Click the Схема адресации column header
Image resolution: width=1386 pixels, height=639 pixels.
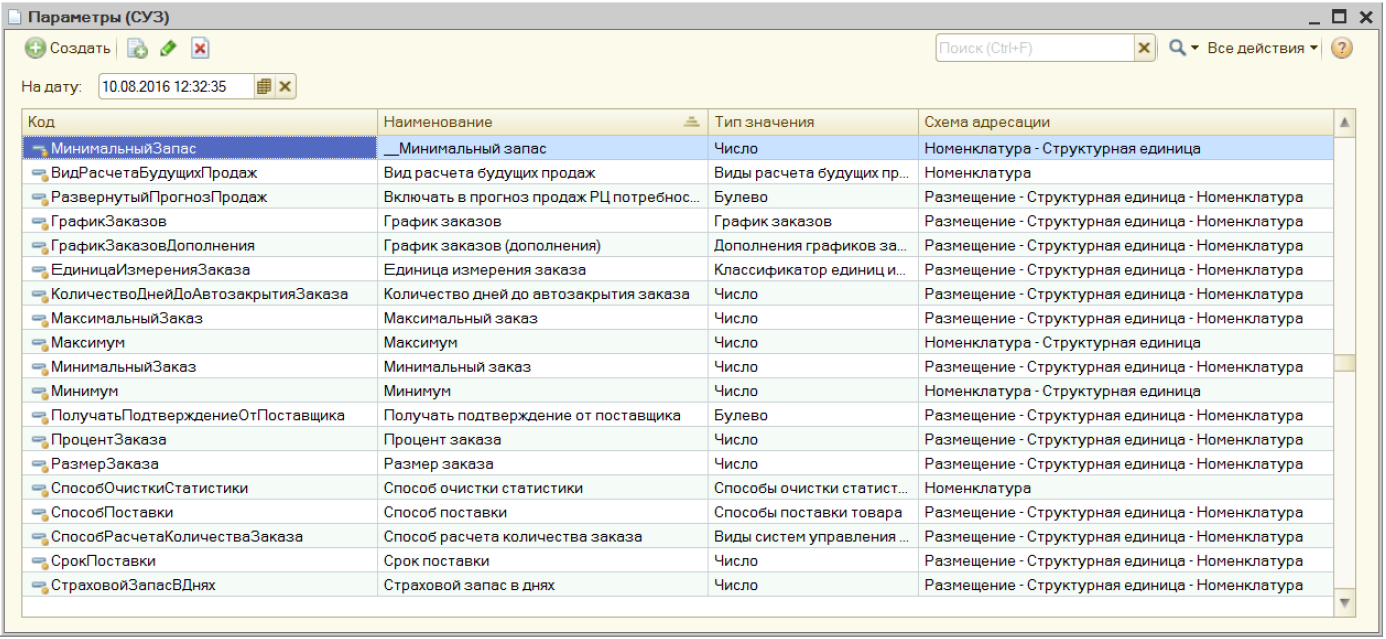pyautogui.click(x=1125, y=122)
